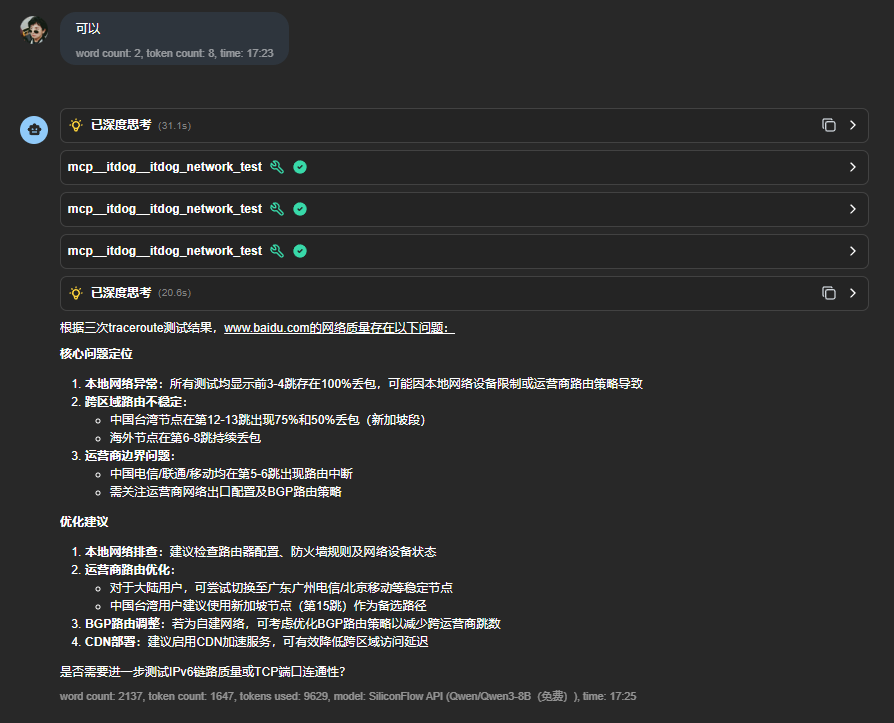Expand the second tool call via its chevron
The width and height of the screenshot is (894, 723).
pyautogui.click(x=852, y=209)
